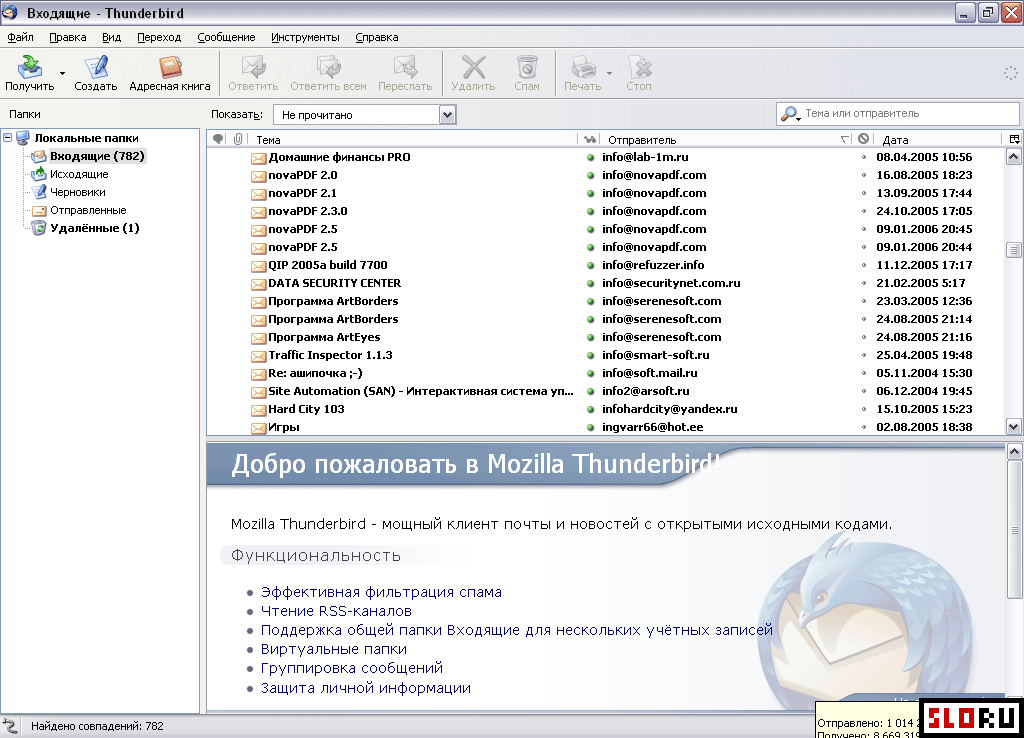Open the column picker icon beside Дата
The image size is (1024, 738).
point(1014,139)
